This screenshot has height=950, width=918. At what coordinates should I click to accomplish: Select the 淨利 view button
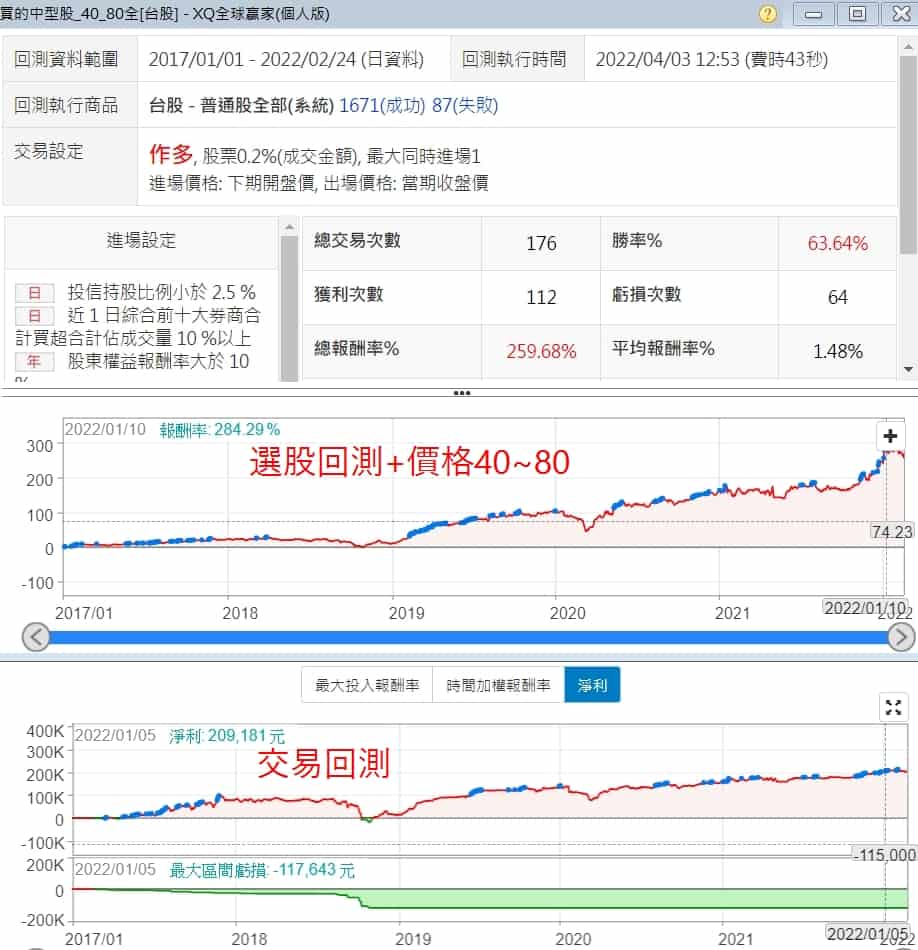coord(592,685)
